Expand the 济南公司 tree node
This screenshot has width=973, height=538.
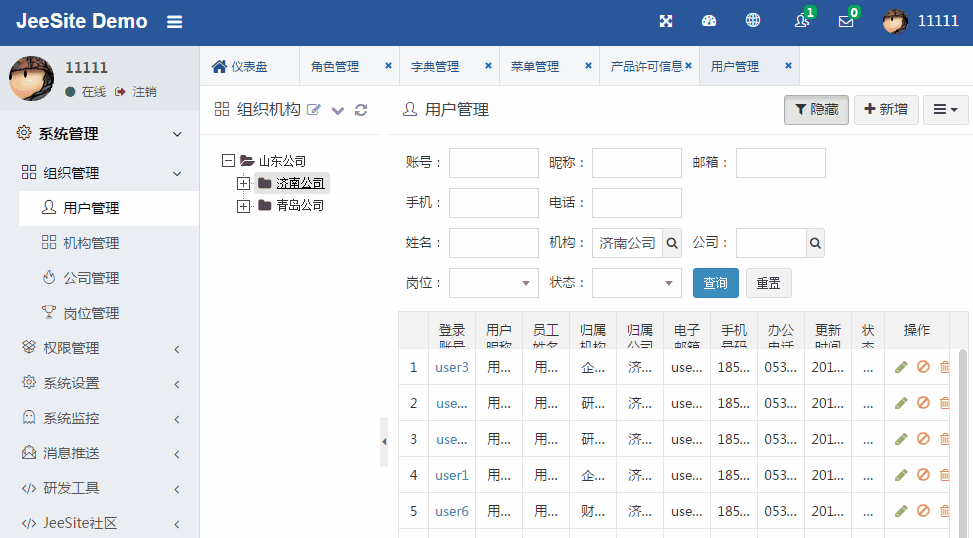pos(243,183)
